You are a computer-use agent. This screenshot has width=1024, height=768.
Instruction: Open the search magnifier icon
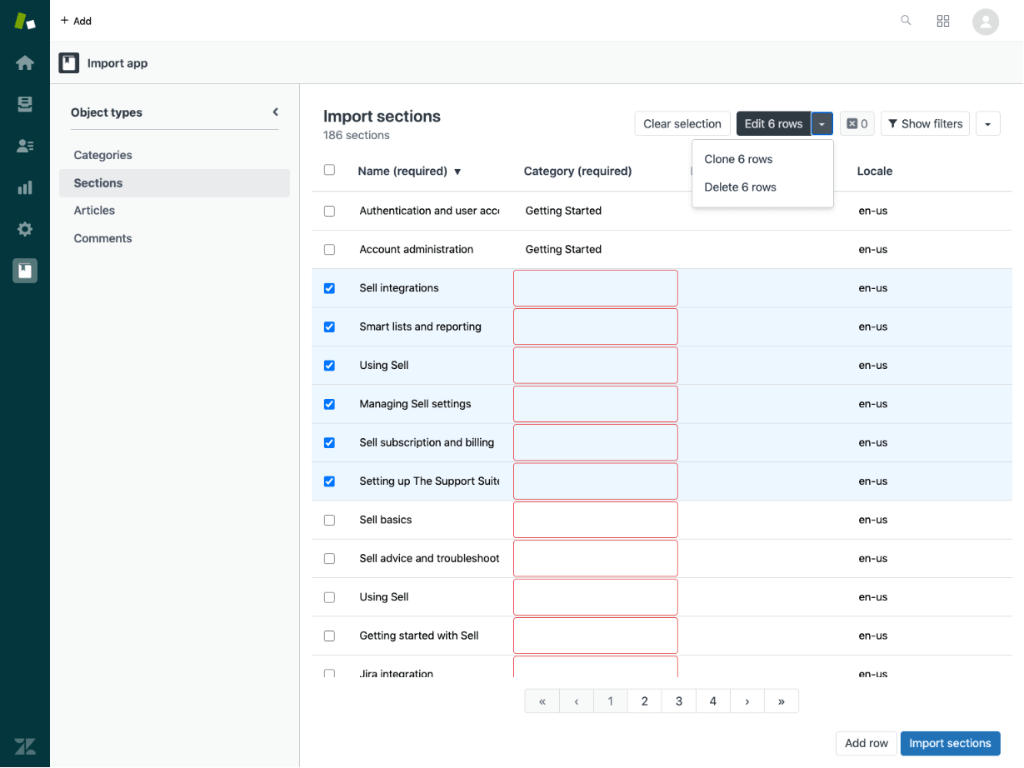point(905,20)
